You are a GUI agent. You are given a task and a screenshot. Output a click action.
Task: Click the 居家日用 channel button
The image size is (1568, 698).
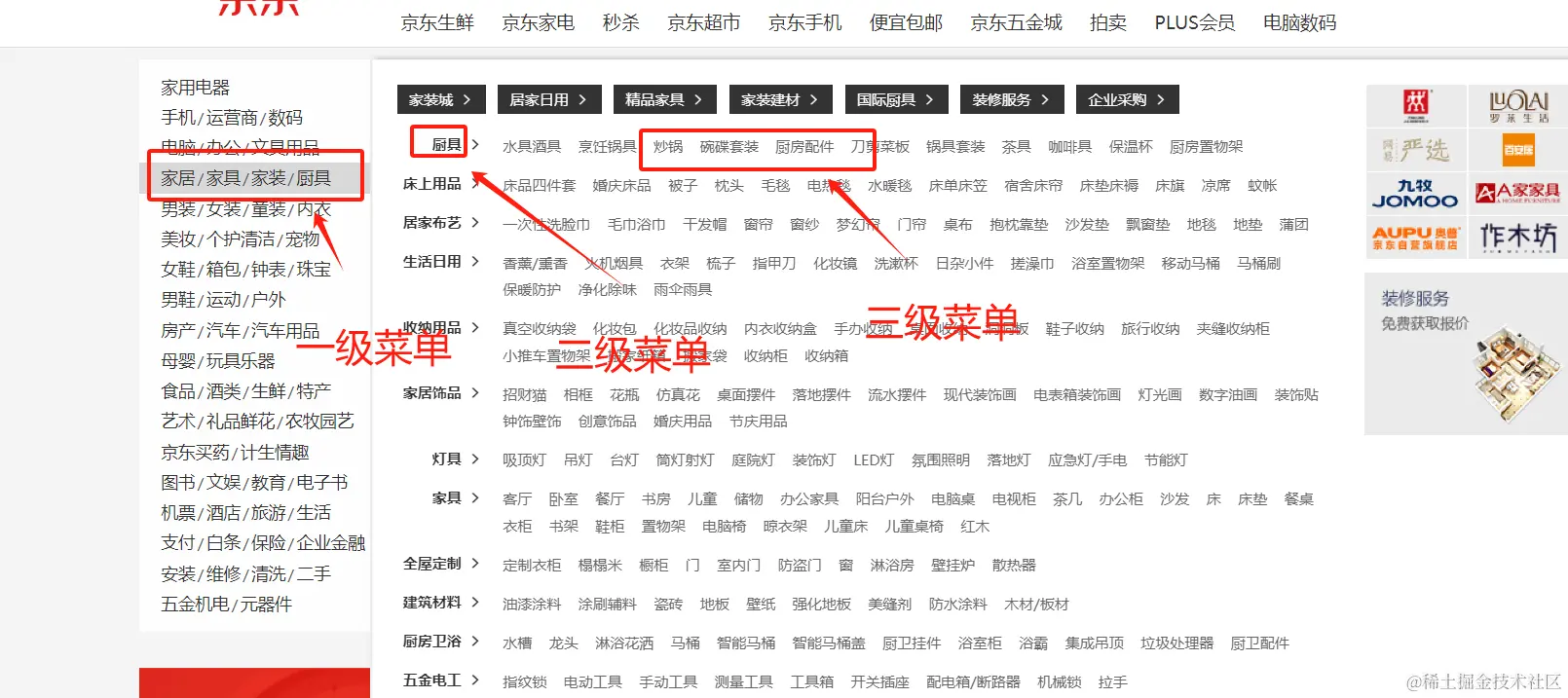549,99
